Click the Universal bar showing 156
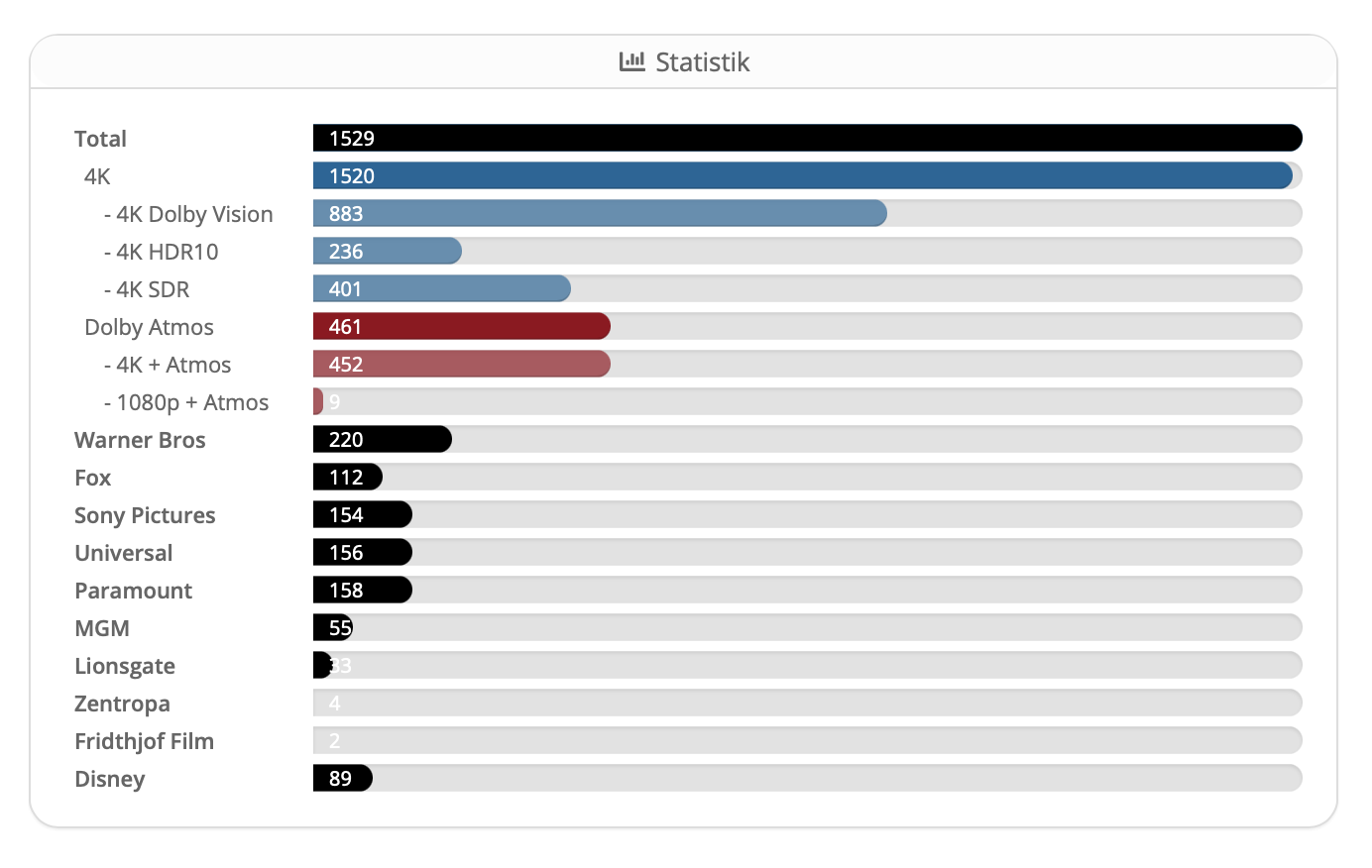This screenshot has width=1372, height=868. (362, 552)
